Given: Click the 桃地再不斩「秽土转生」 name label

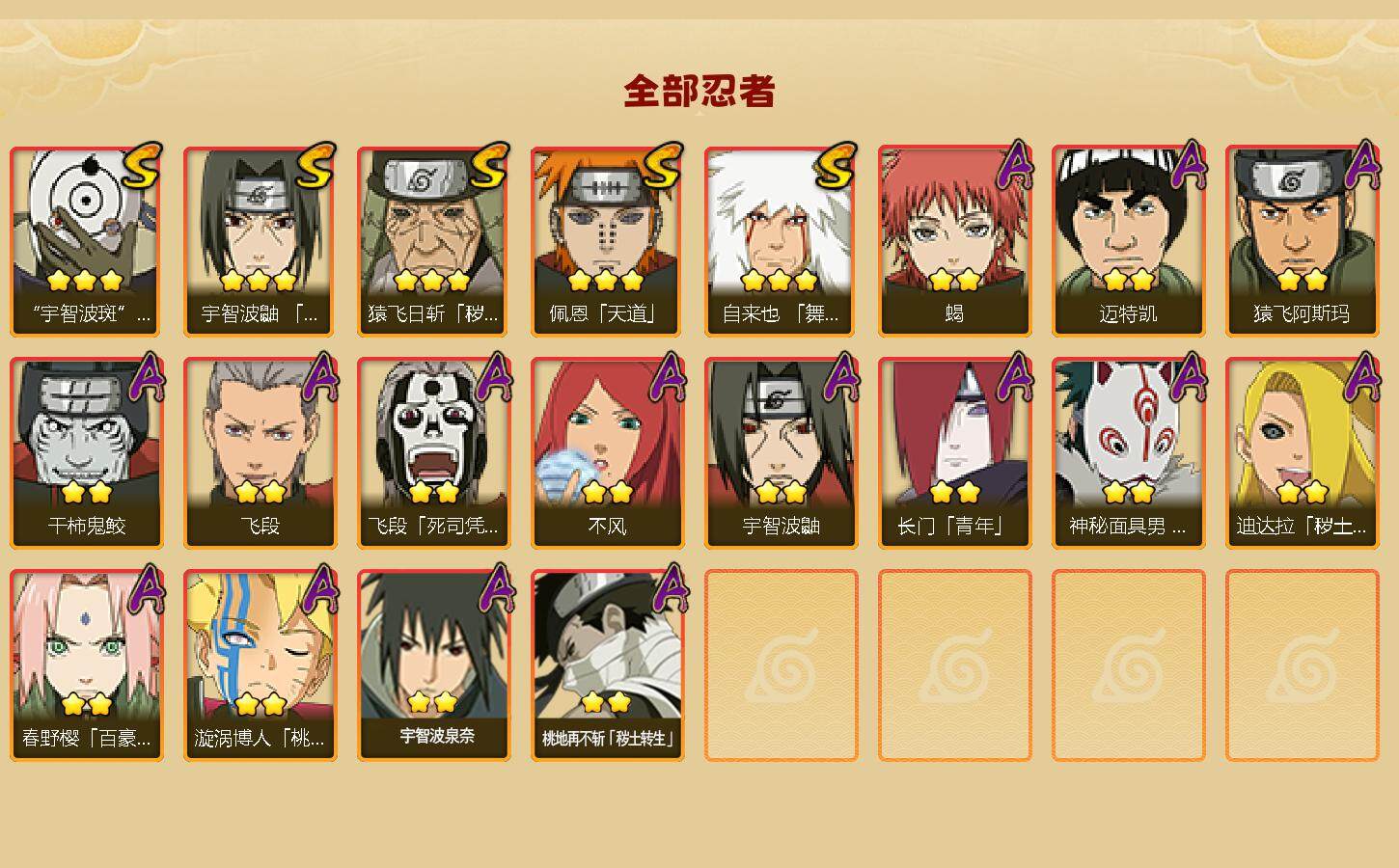Looking at the screenshot, I should (607, 739).
